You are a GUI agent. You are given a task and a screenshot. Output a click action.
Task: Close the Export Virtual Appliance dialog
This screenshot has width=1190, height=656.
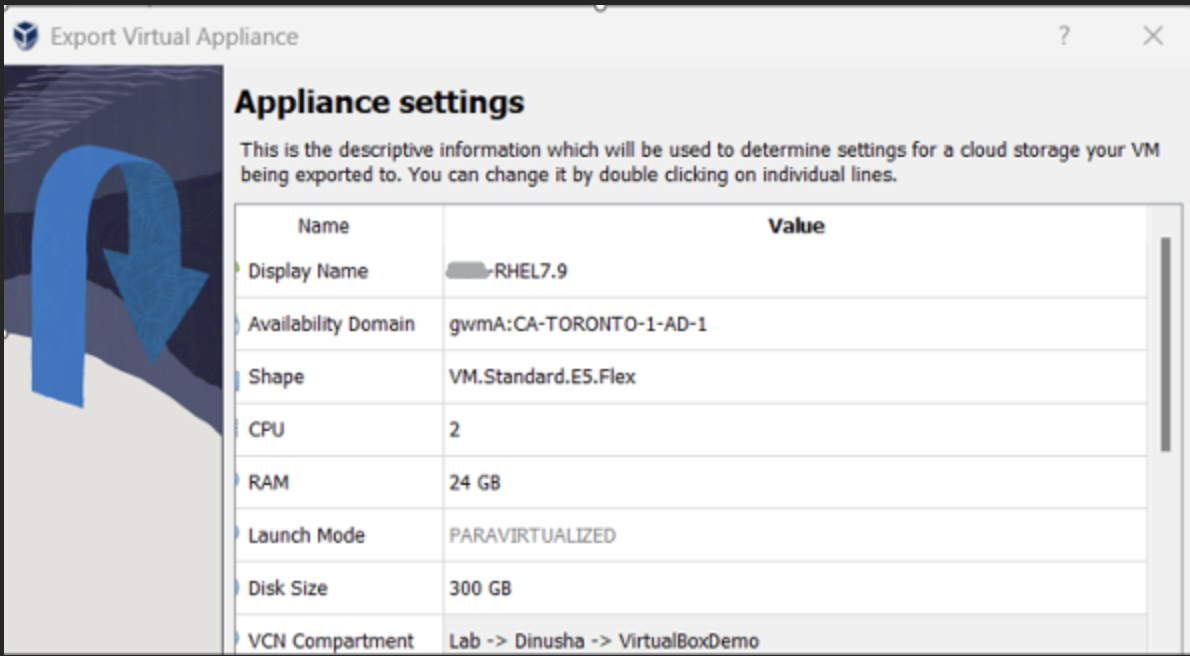tap(1153, 36)
